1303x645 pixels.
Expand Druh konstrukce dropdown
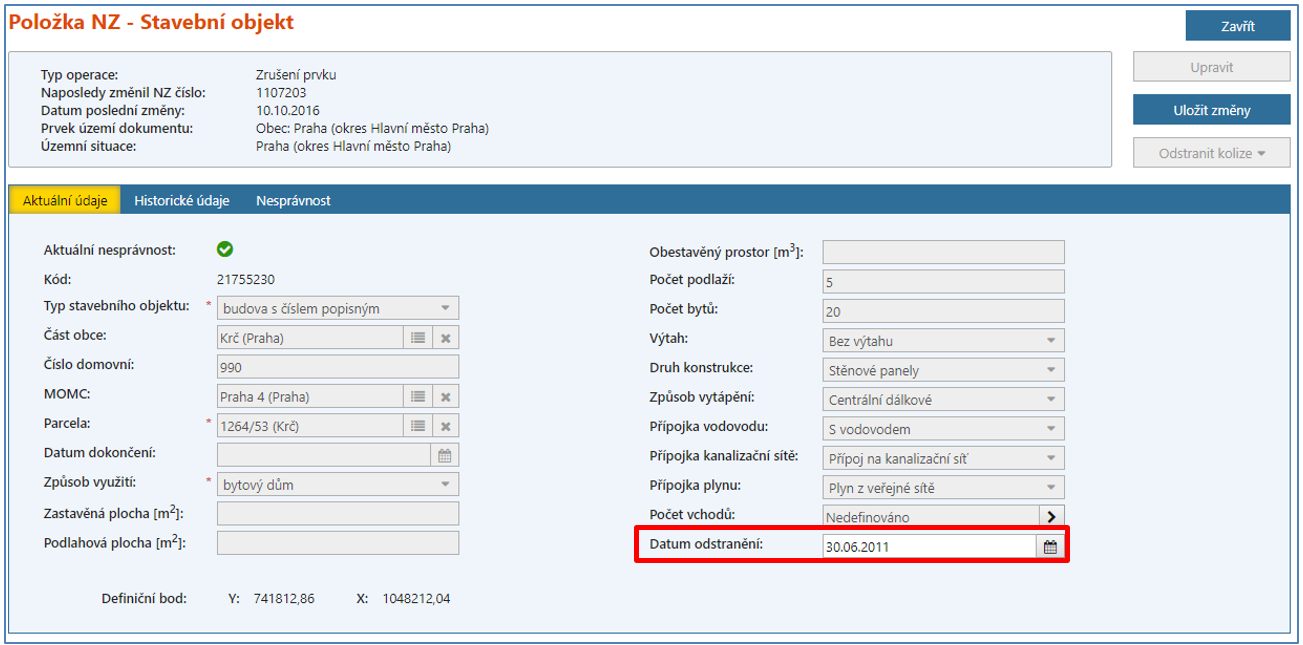[x=1050, y=370]
